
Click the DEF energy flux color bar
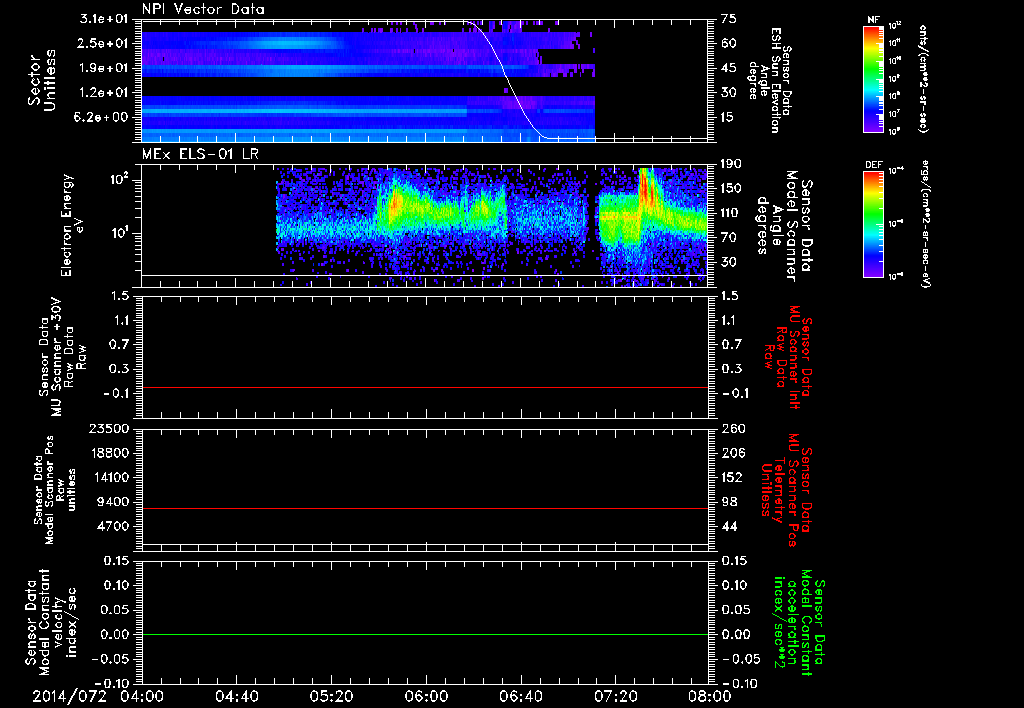(874, 224)
